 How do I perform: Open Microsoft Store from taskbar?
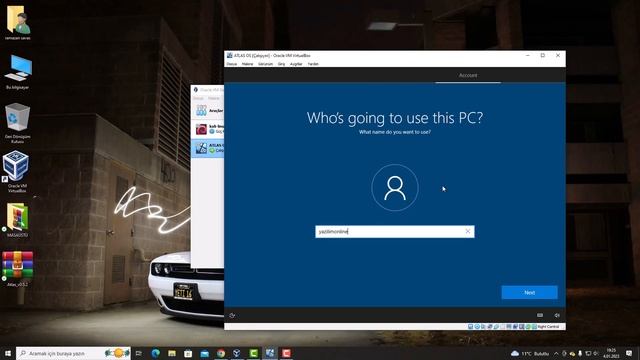pyautogui.click(x=188, y=353)
